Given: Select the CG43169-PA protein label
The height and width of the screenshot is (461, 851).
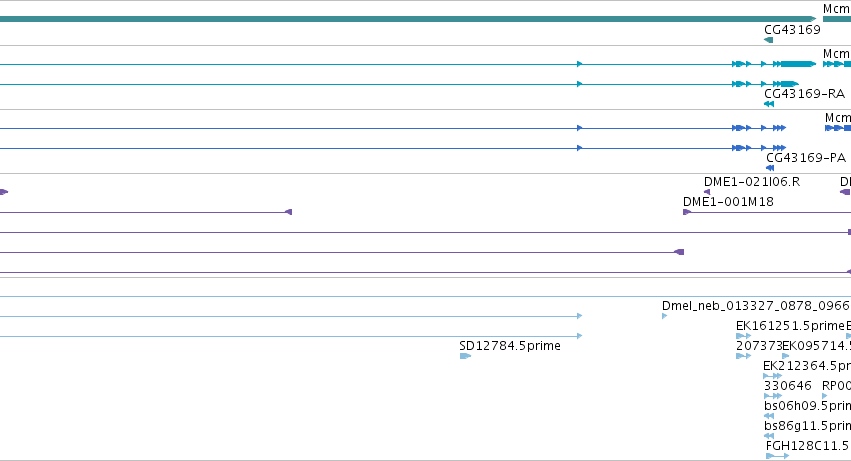Looking at the screenshot, I should (806, 158).
